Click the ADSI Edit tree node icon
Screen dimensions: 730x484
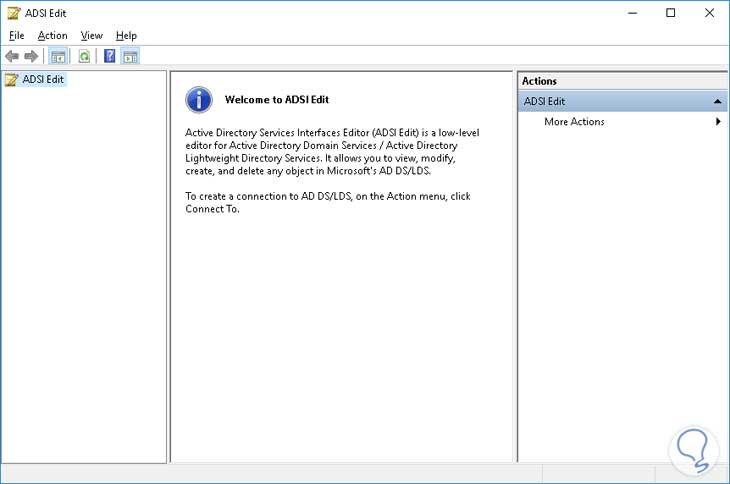click(12, 80)
